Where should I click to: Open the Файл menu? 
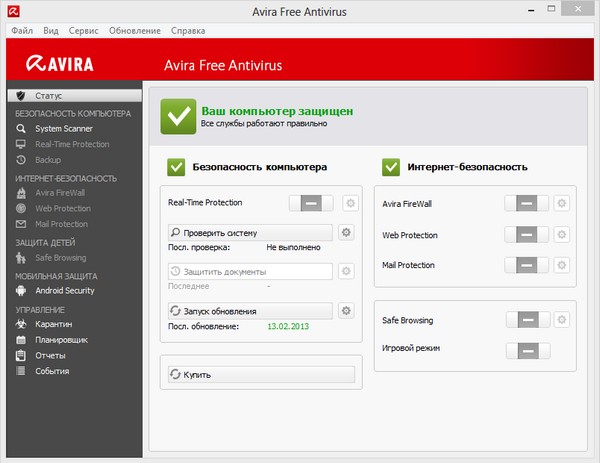[22, 31]
